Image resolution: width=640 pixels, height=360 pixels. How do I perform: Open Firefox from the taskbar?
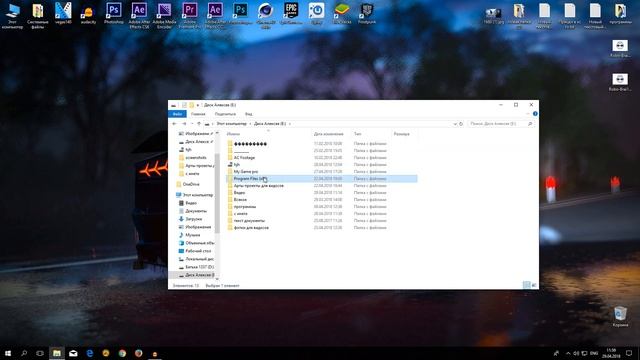138,353
